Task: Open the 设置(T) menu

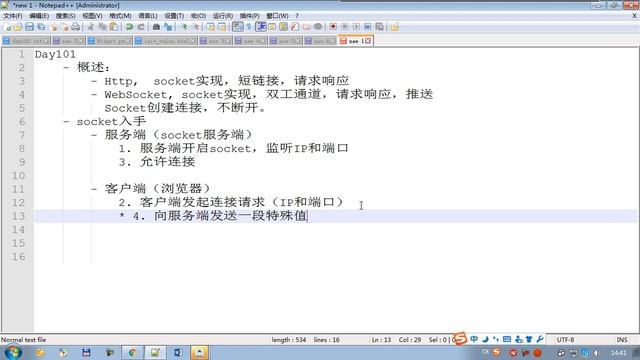Action: (x=174, y=16)
